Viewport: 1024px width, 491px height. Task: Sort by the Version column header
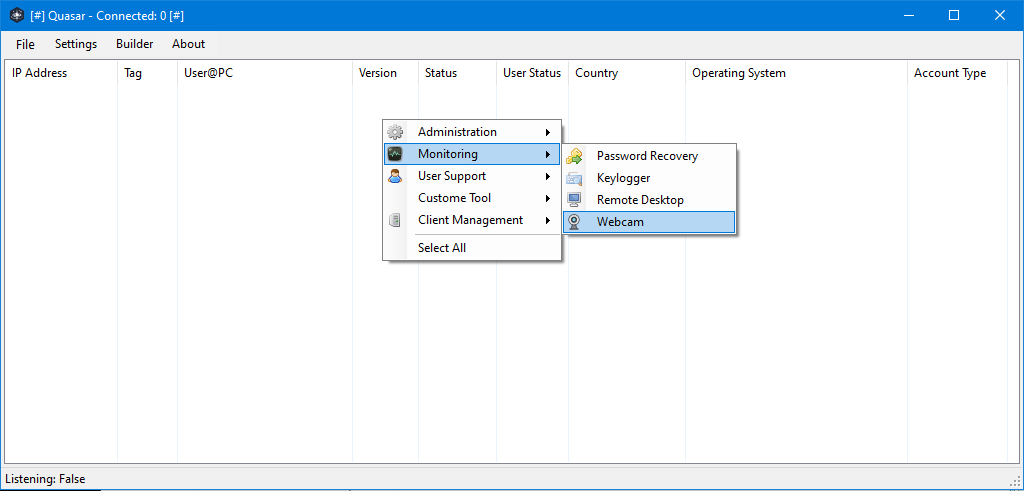pyautogui.click(x=385, y=73)
